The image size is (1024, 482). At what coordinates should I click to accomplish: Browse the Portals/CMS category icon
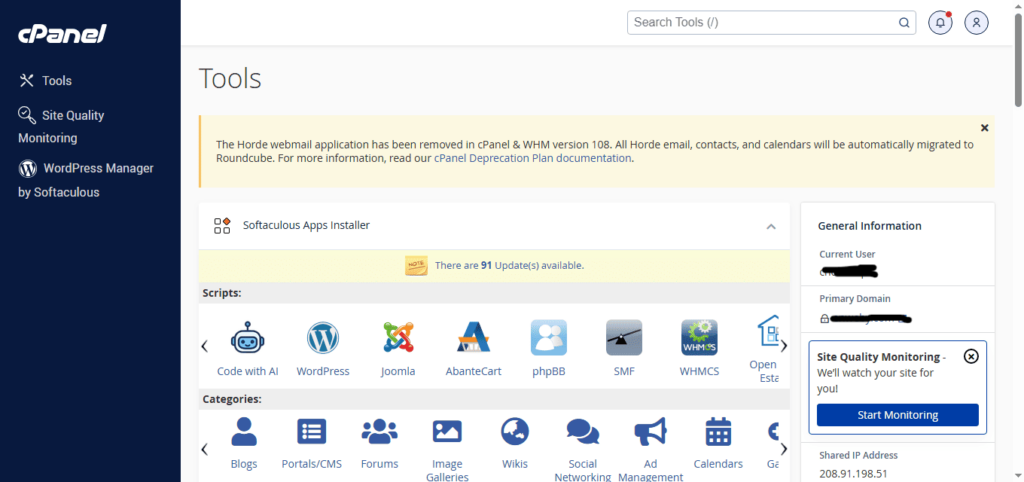pyautogui.click(x=312, y=432)
